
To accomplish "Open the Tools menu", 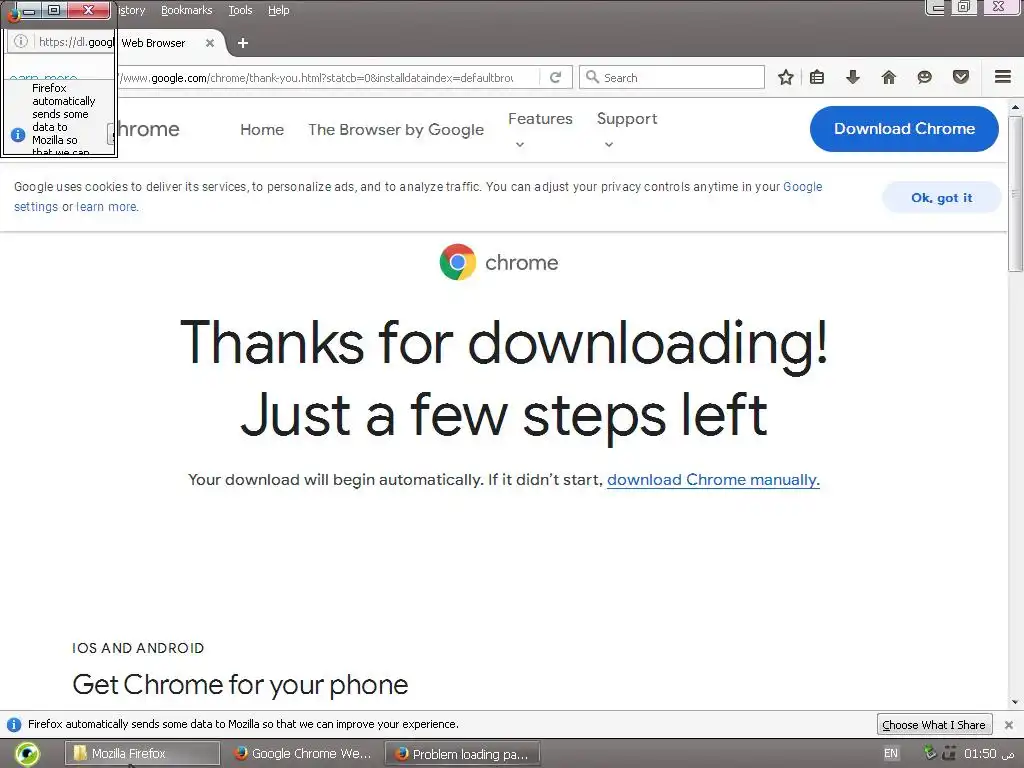I will 240,10.
